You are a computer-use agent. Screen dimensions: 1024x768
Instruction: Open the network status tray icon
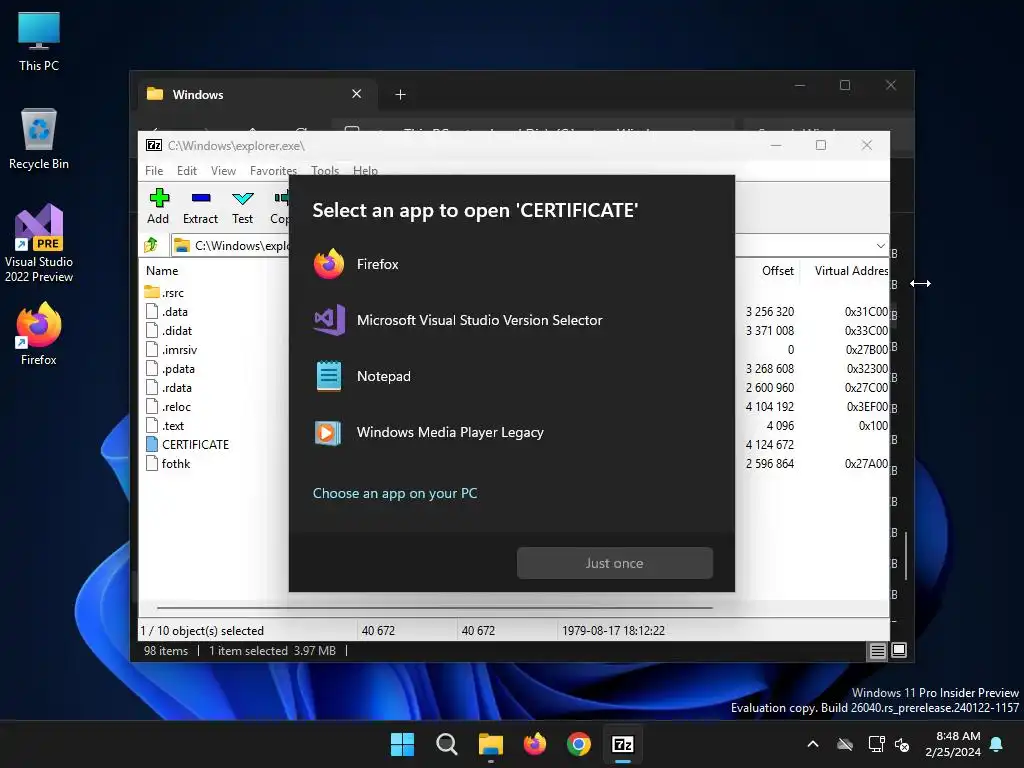876,744
